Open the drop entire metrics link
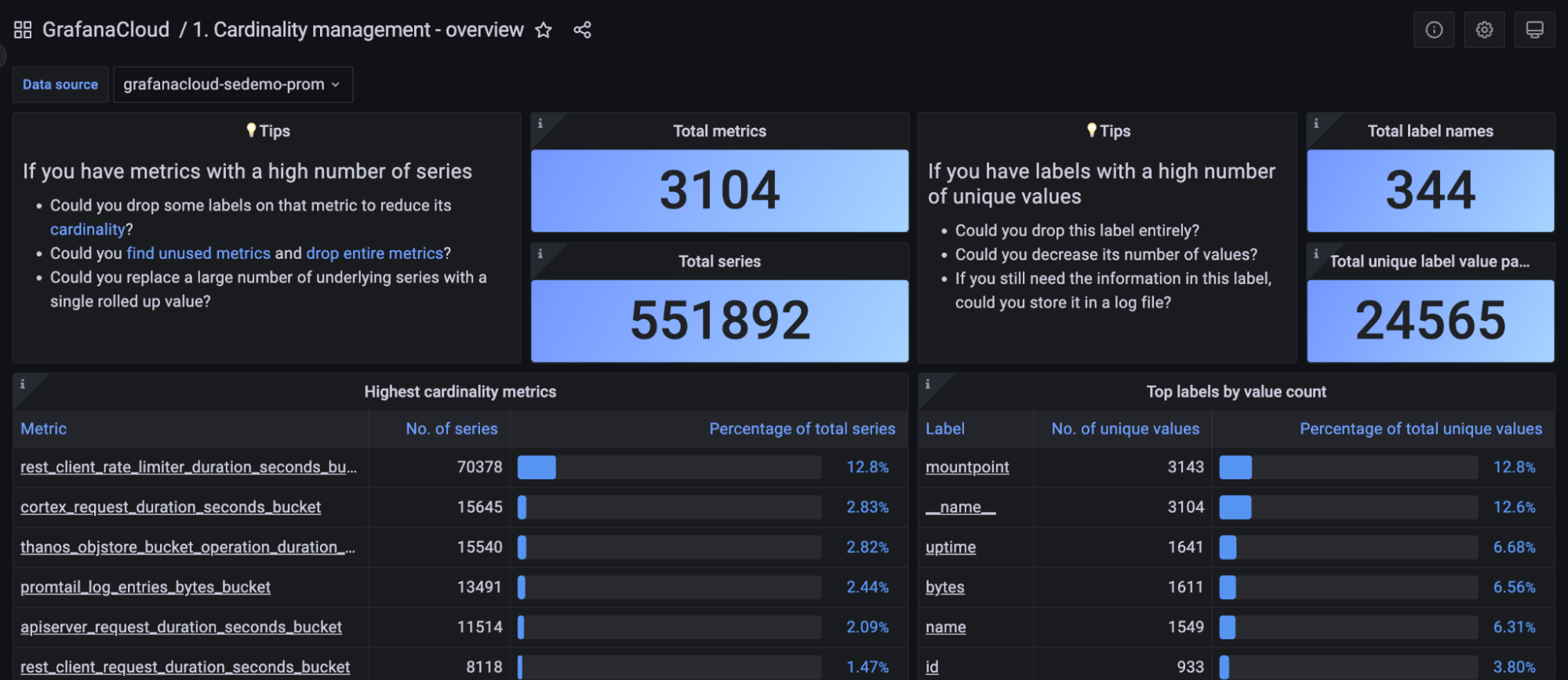Viewport: 1568px width, 680px height. [x=374, y=253]
